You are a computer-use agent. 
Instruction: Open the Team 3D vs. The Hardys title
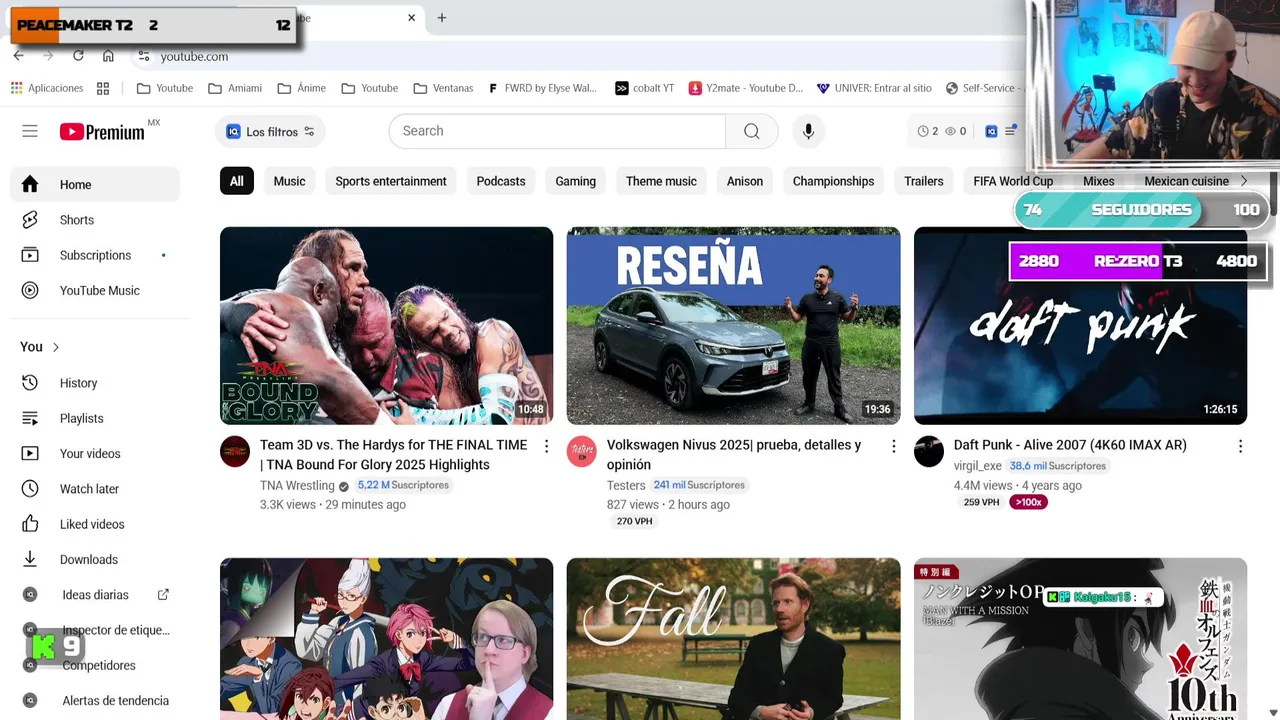(393, 455)
